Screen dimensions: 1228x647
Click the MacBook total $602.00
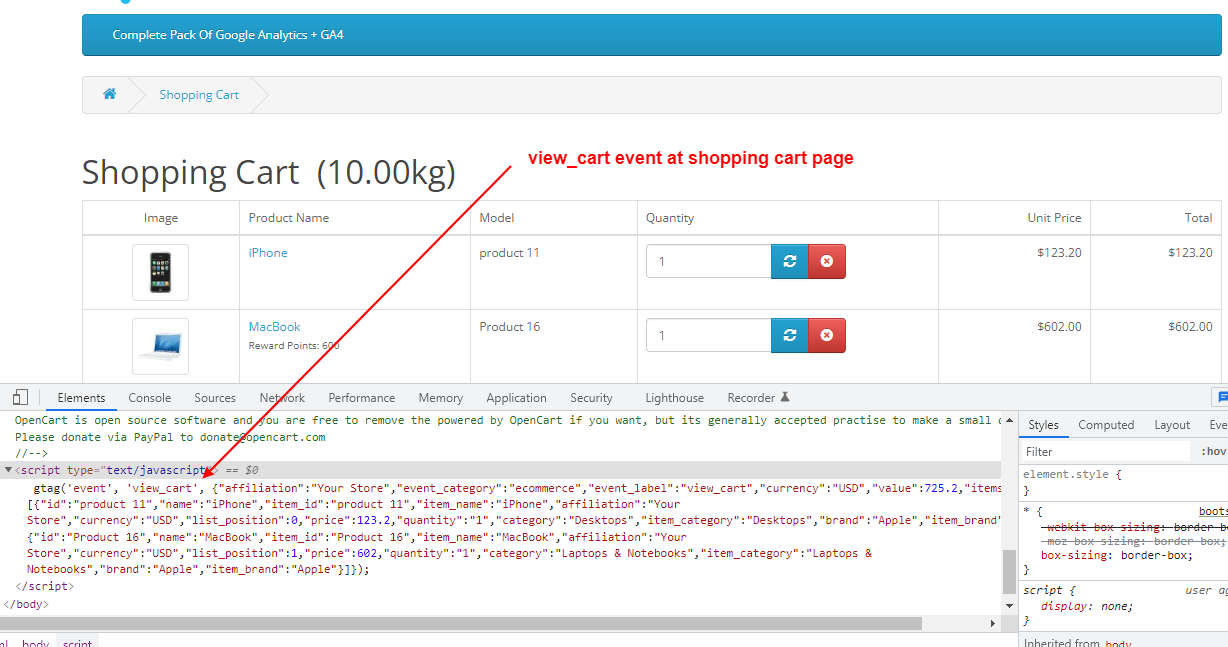1190,327
